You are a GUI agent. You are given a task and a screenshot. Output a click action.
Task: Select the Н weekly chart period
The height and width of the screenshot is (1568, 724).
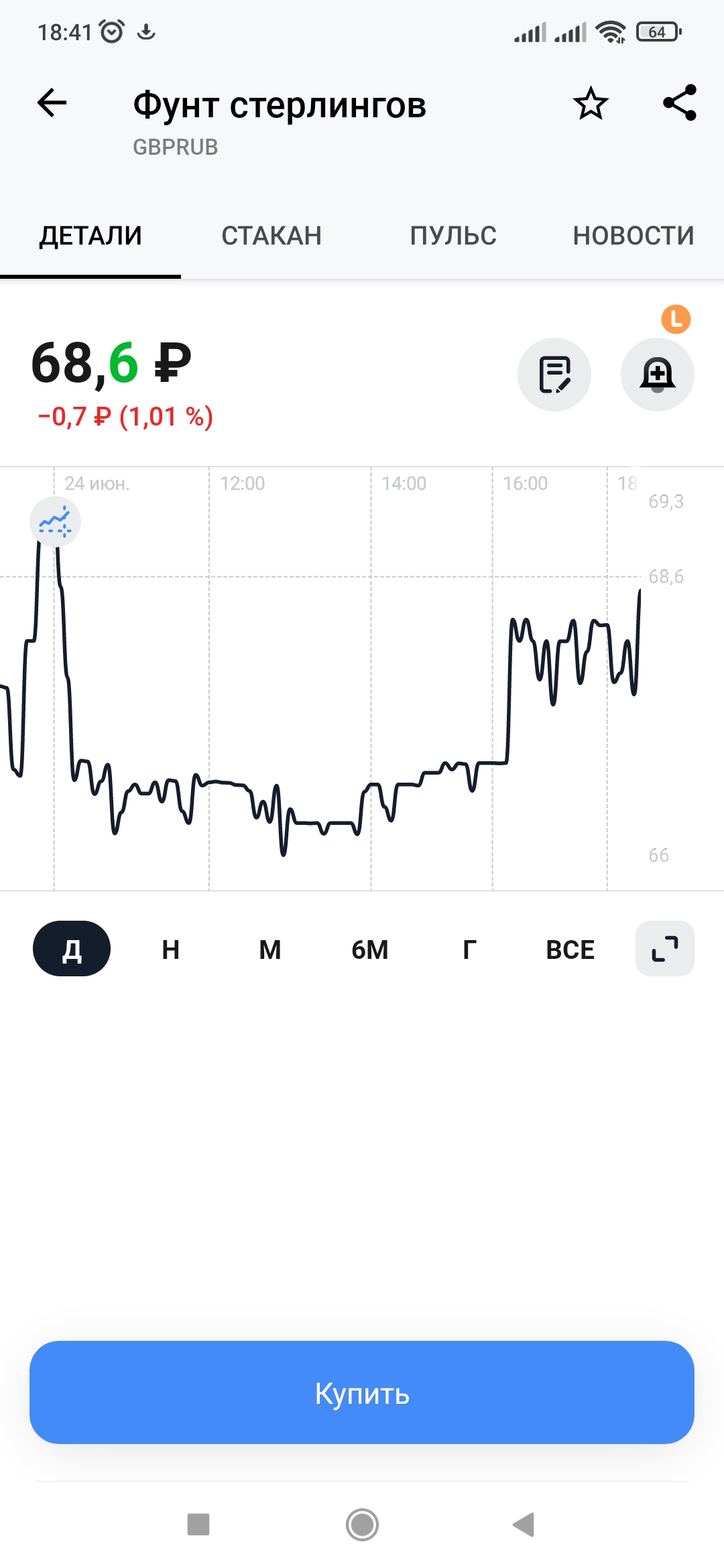(x=171, y=950)
